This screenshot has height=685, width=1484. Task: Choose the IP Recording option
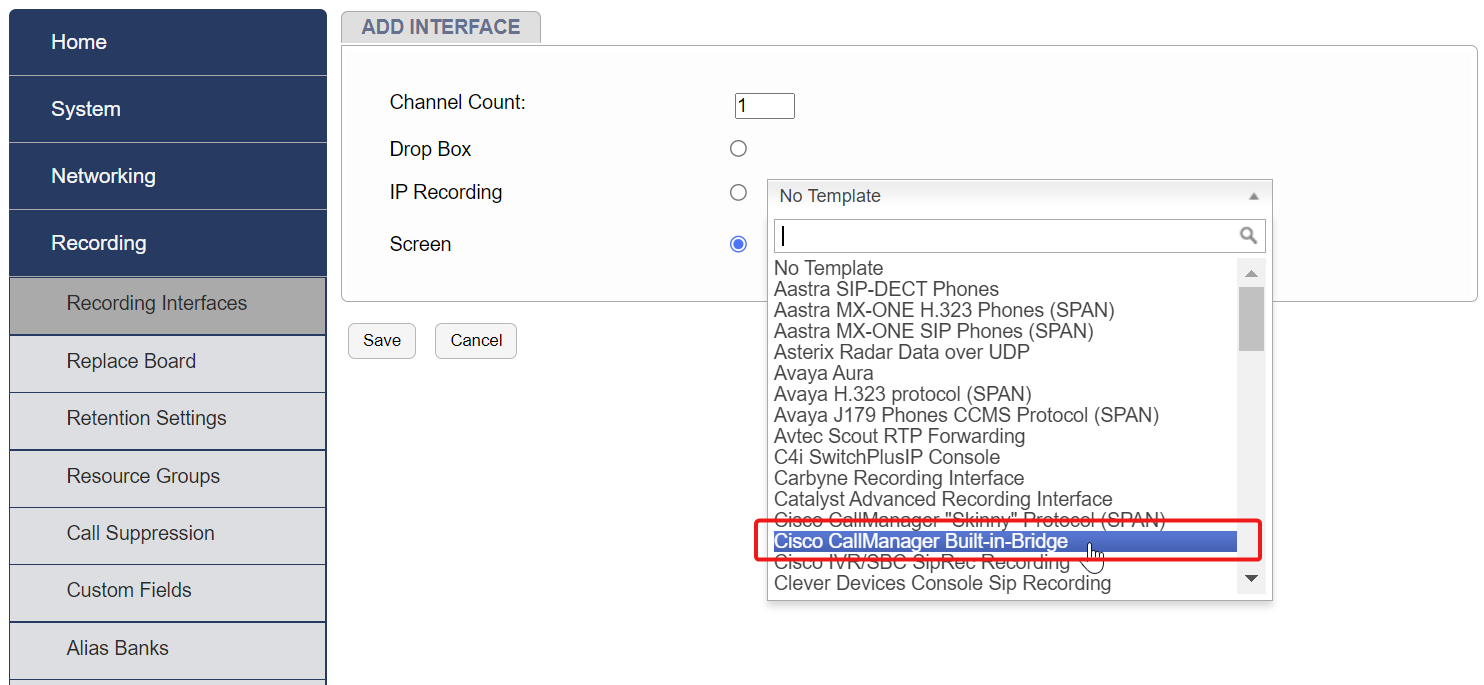click(x=738, y=192)
